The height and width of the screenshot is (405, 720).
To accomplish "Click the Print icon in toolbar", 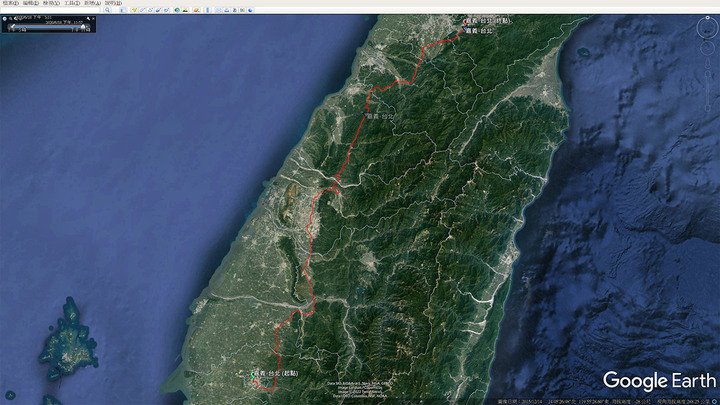I will 227,10.
